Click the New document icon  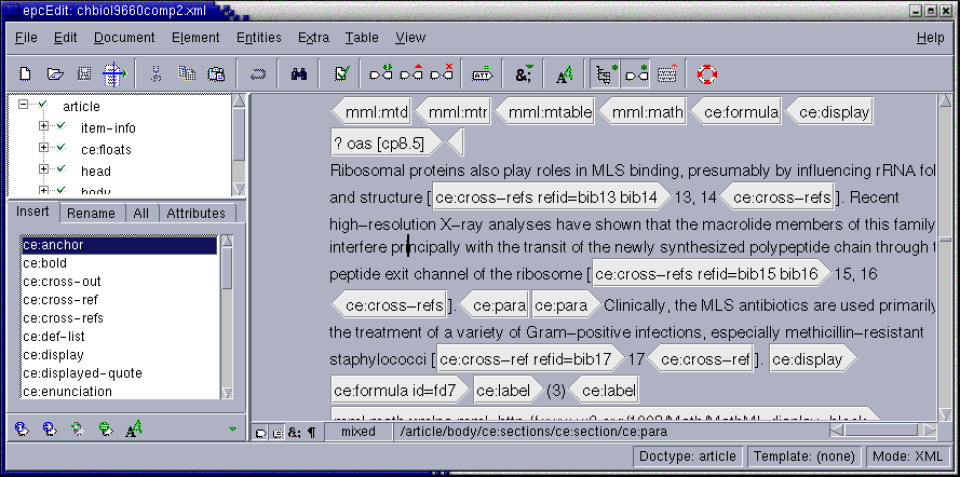tap(26, 74)
